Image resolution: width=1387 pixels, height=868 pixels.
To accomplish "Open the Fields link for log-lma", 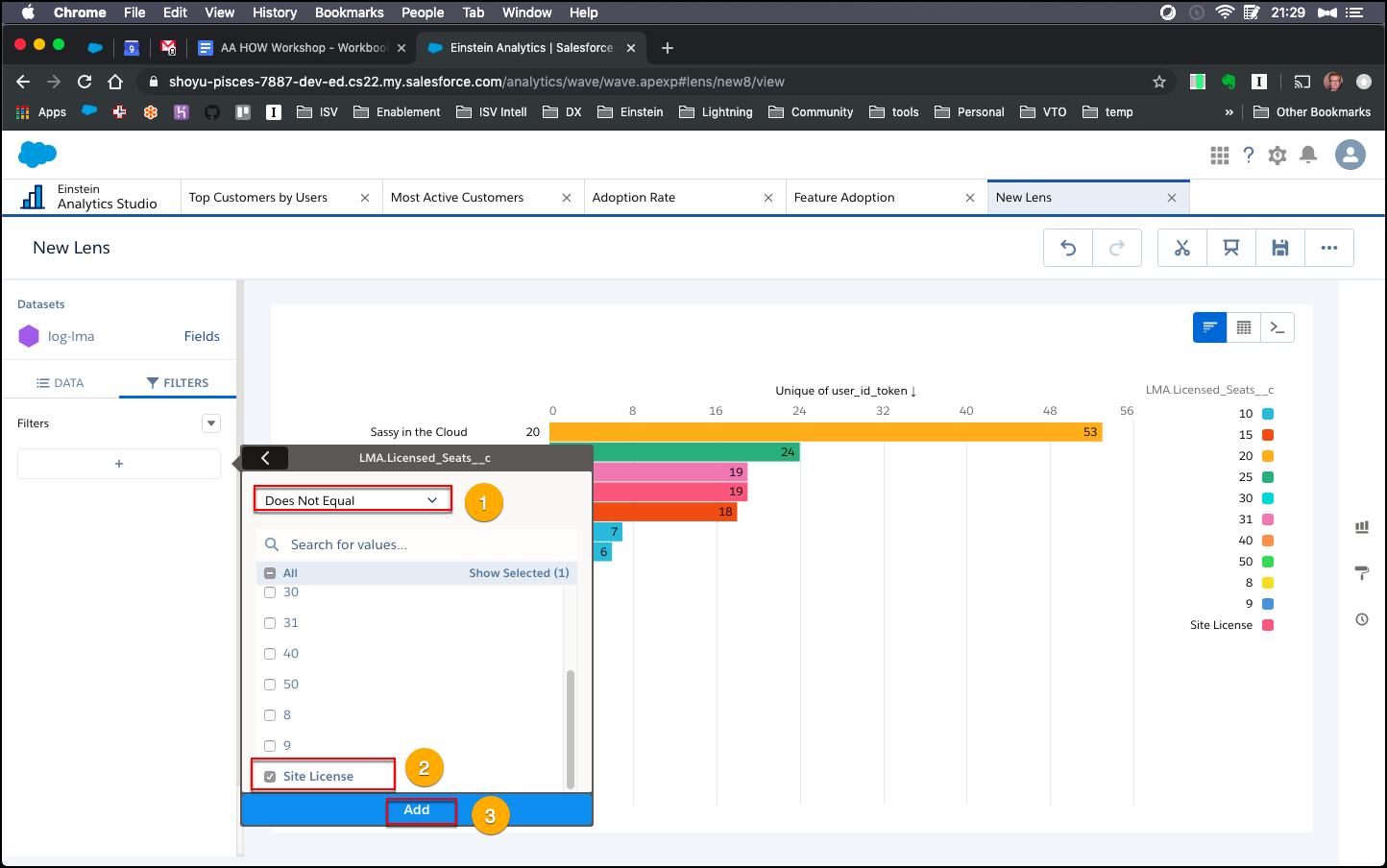I will tap(202, 336).
